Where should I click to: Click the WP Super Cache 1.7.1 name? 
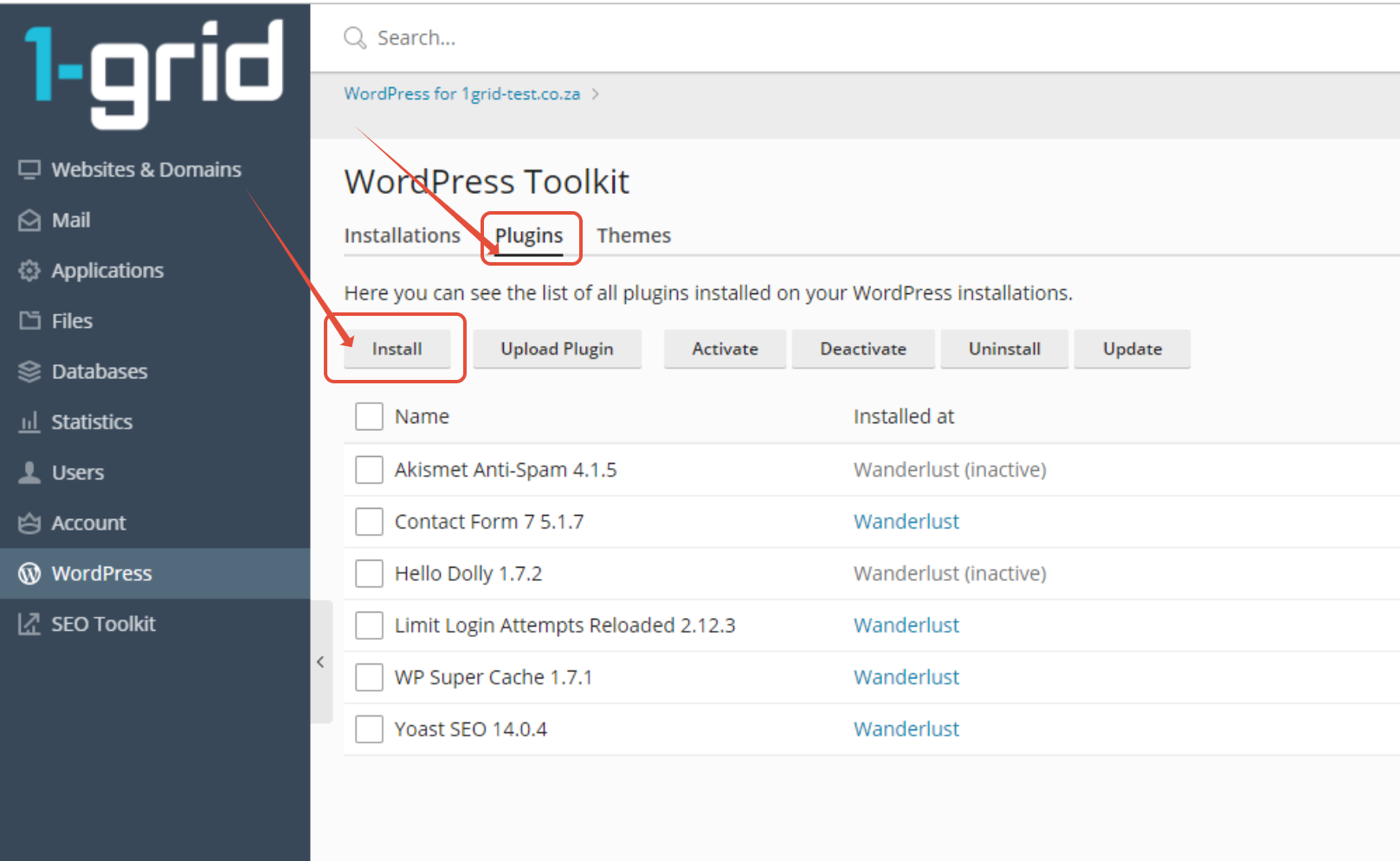pos(494,678)
